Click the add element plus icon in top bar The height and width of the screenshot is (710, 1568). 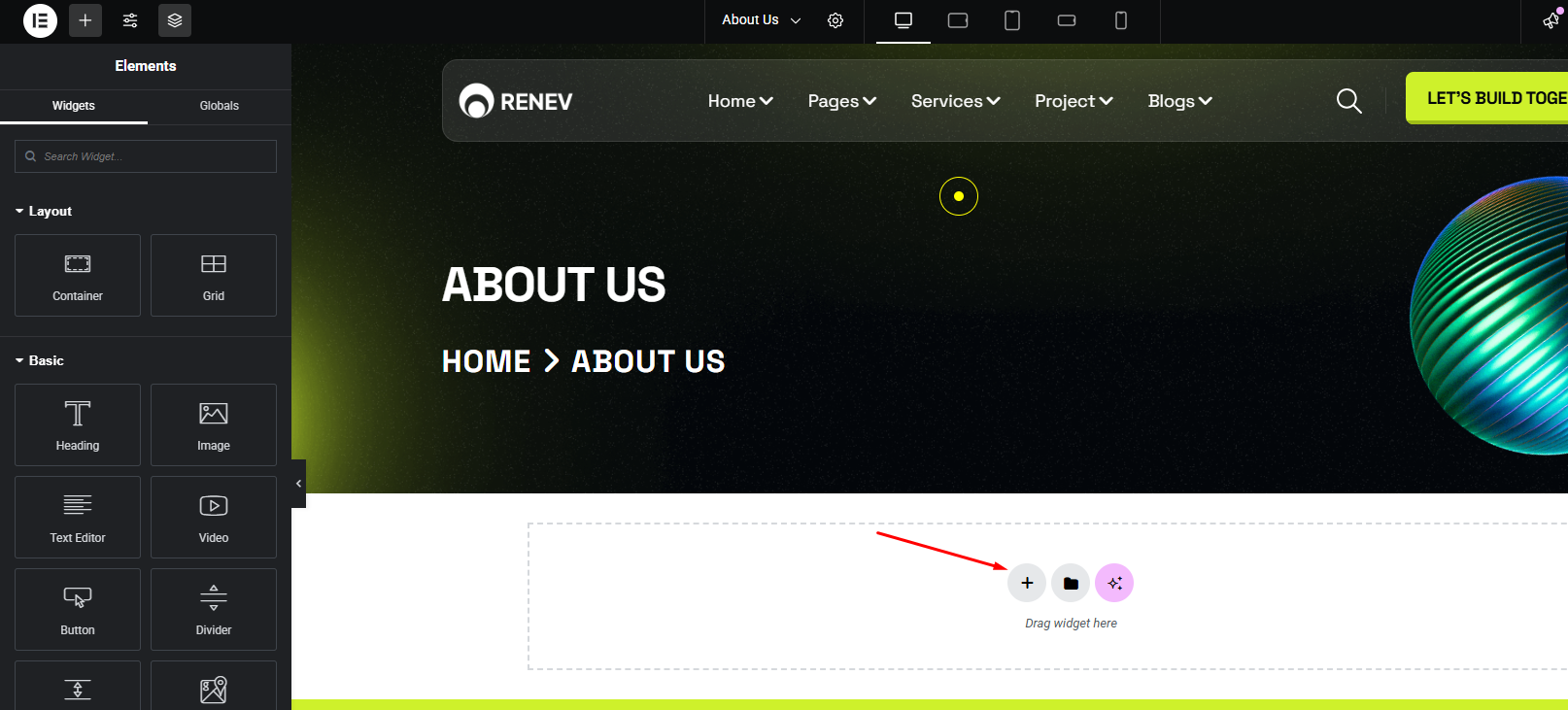pyautogui.click(x=85, y=20)
